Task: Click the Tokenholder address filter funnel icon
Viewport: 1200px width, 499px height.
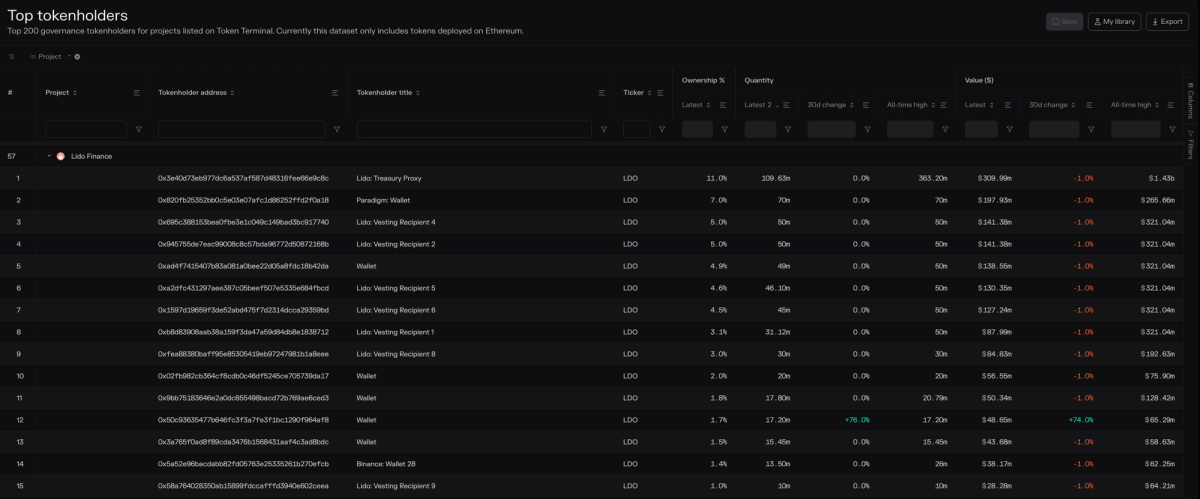Action: click(x=336, y=129)
